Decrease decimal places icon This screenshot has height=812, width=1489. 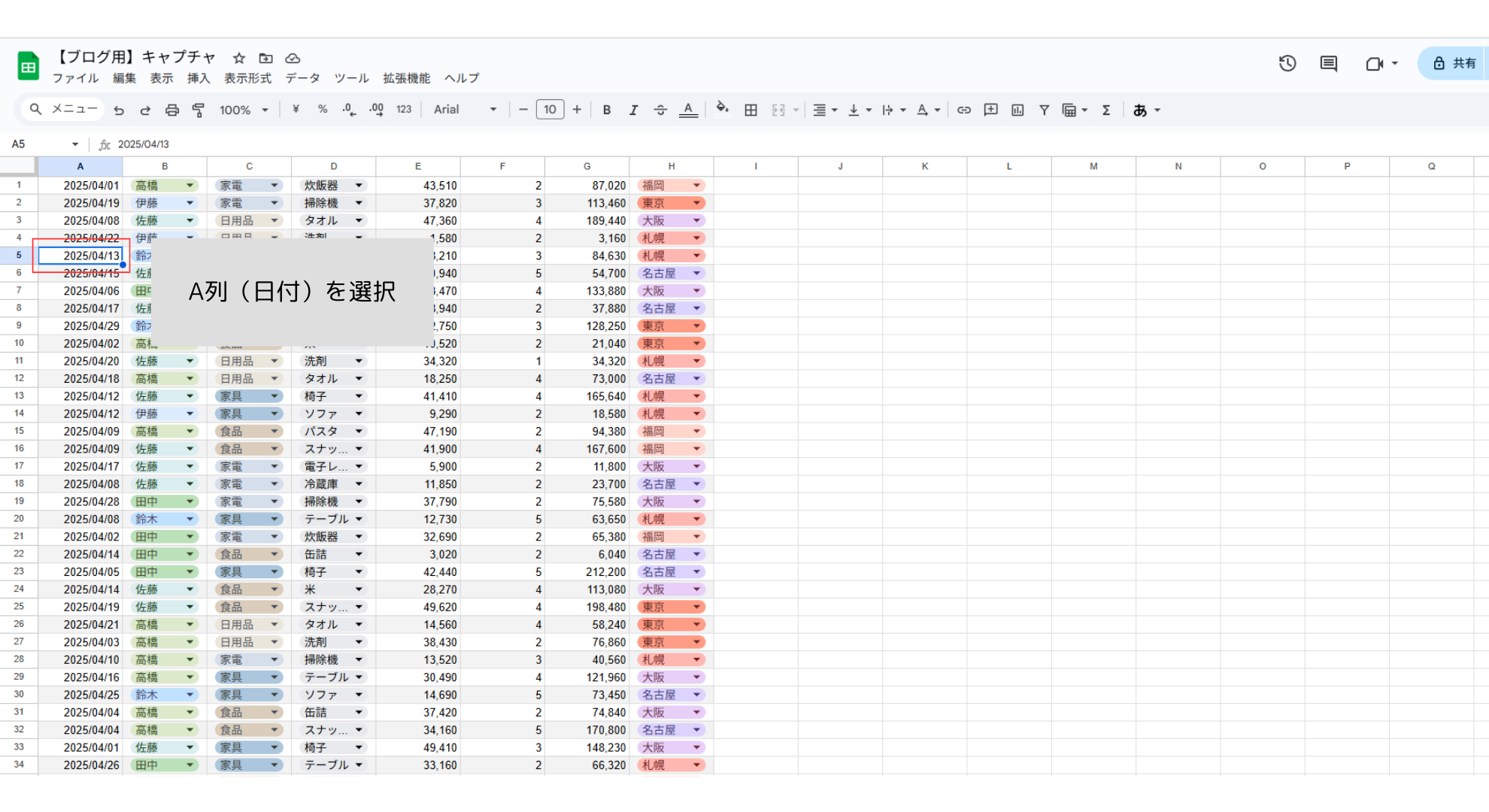pyautogui.click(x=349, y=110)
